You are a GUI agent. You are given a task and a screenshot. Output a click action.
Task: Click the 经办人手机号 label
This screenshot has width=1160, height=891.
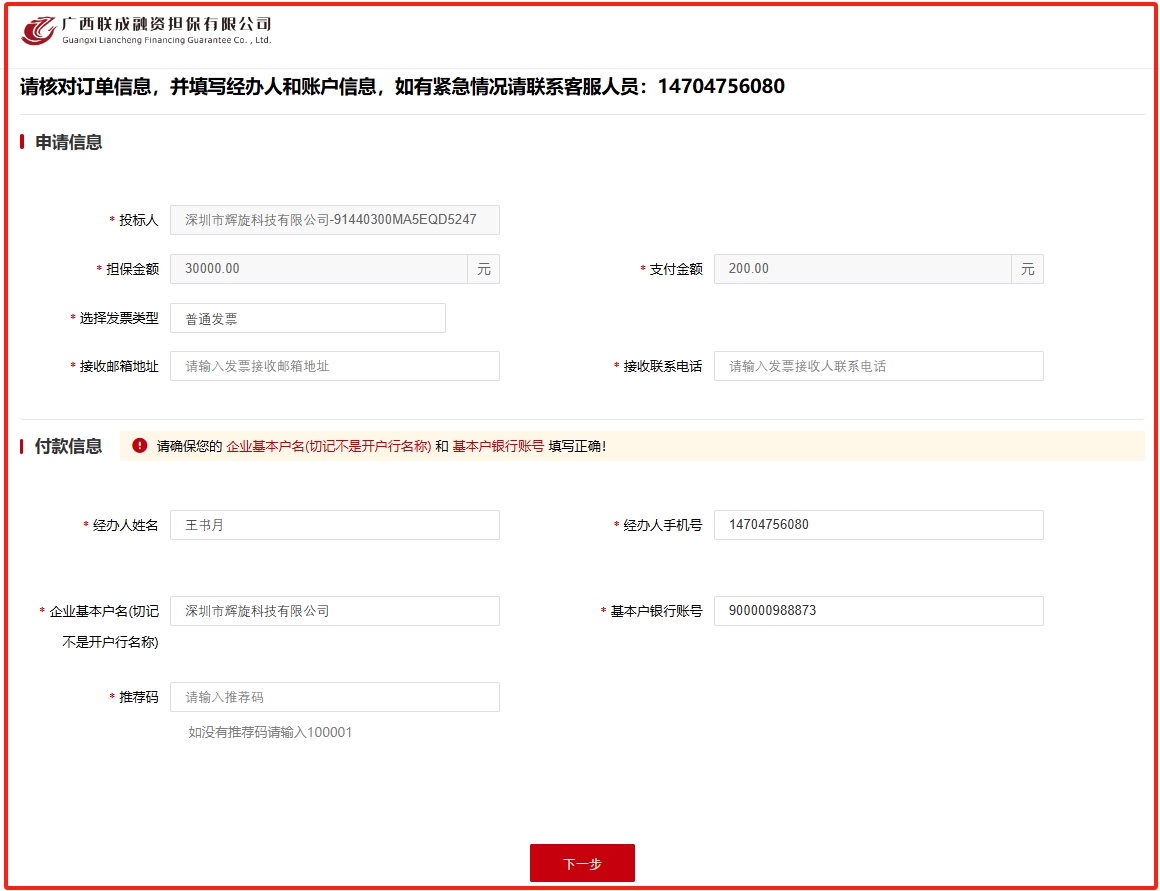pyautogui.click(x=663, y=525)
